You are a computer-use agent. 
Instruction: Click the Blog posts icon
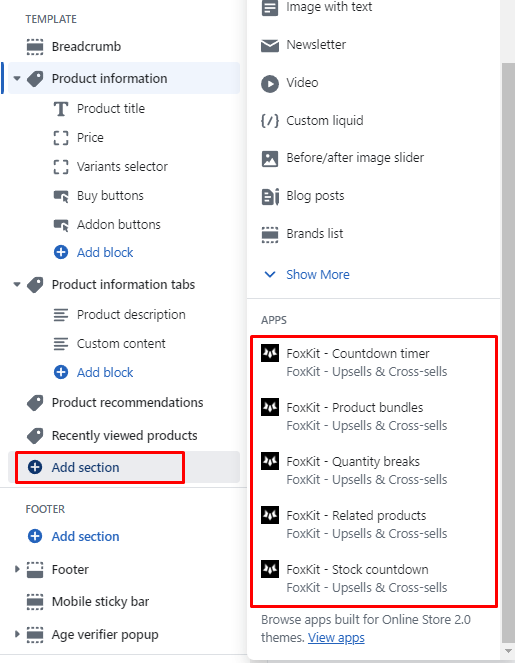[270, 196]
